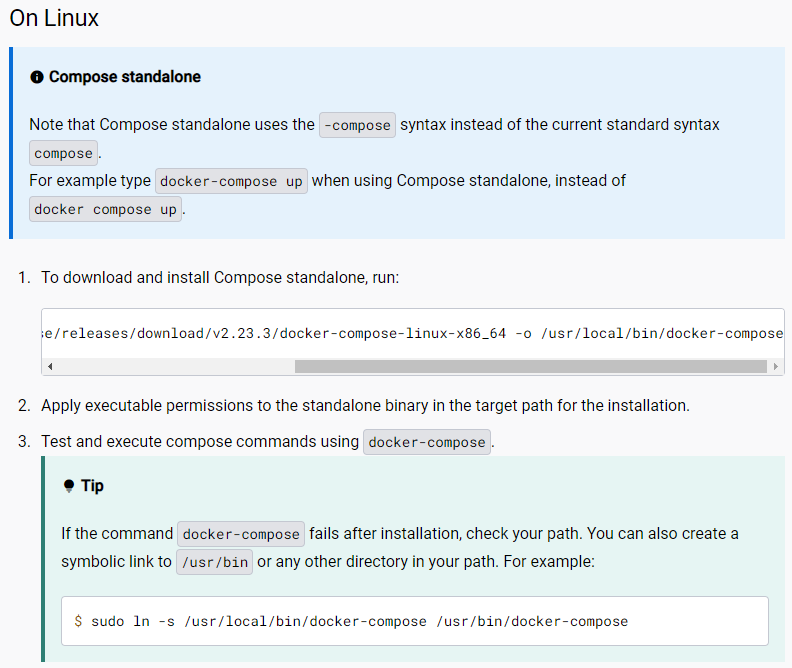Click the "docker-compose up" inline code

coord(231,181)
